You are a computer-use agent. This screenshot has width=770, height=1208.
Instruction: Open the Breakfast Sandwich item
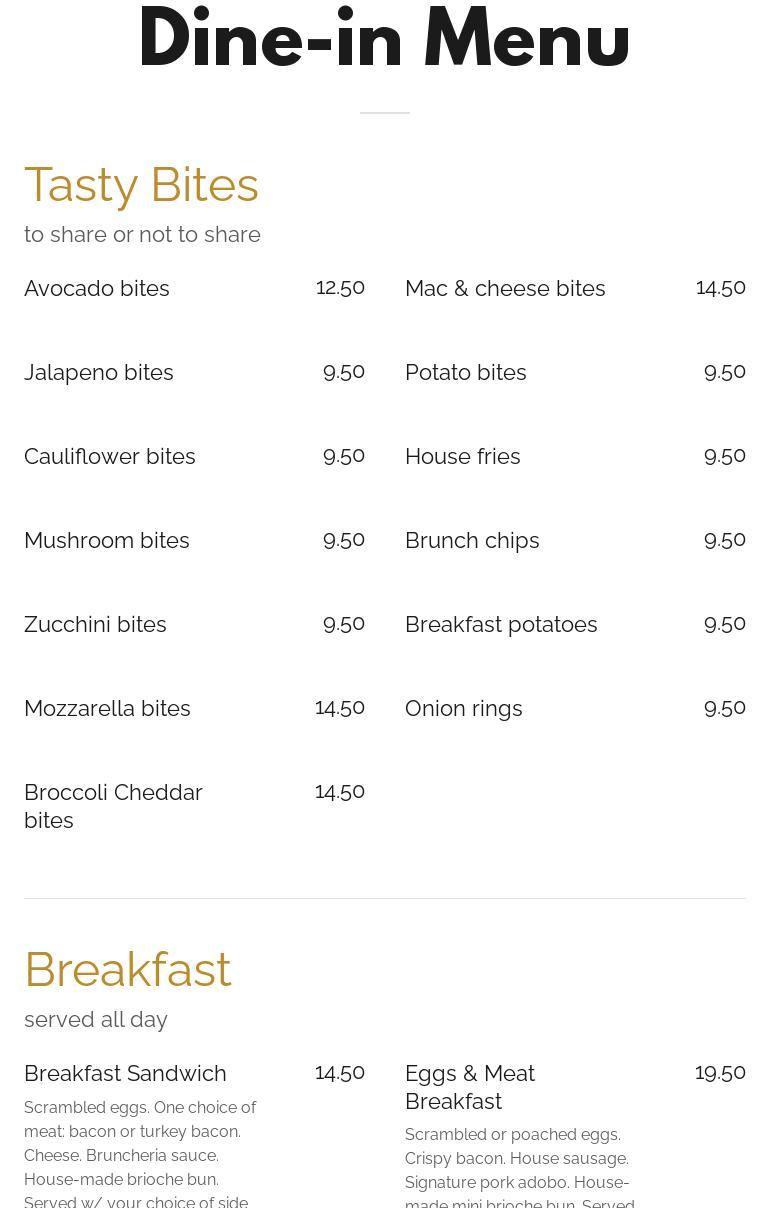[125, 1073]
